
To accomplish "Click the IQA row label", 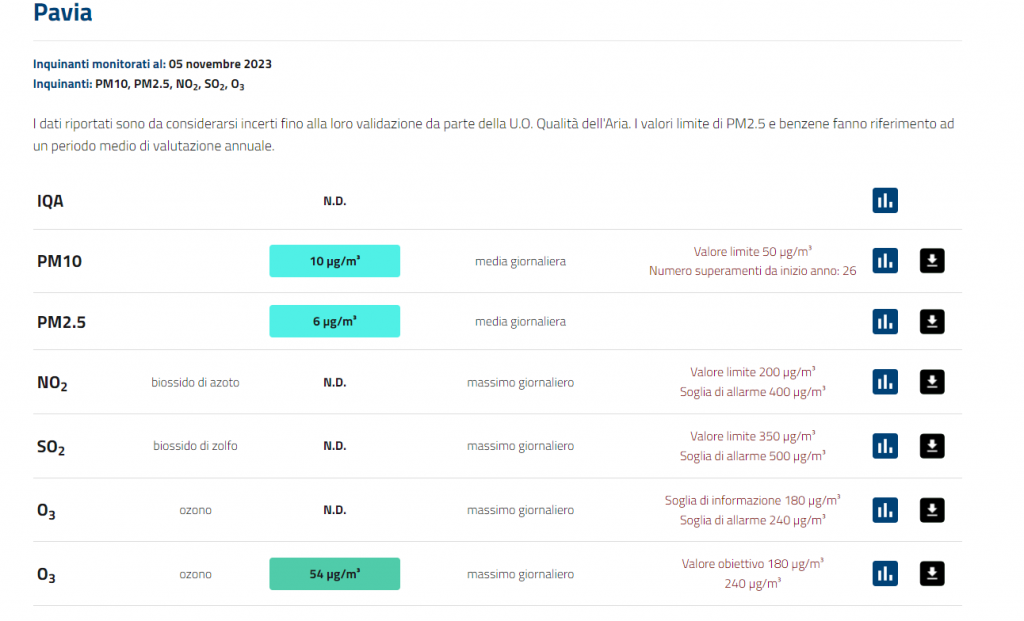I will tap(50, 201).
